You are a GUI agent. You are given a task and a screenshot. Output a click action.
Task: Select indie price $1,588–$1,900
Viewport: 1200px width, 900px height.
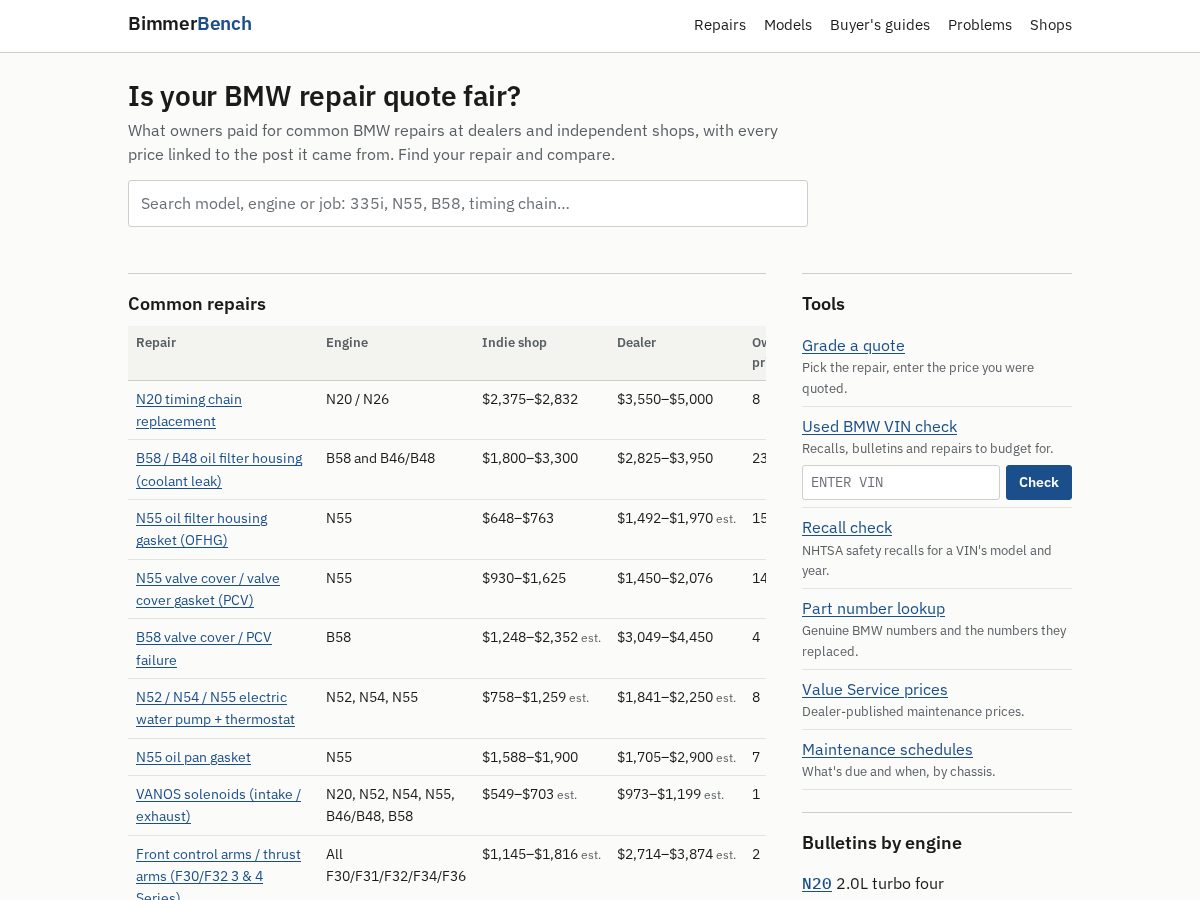pyautogui.click(x=530, y=757)
